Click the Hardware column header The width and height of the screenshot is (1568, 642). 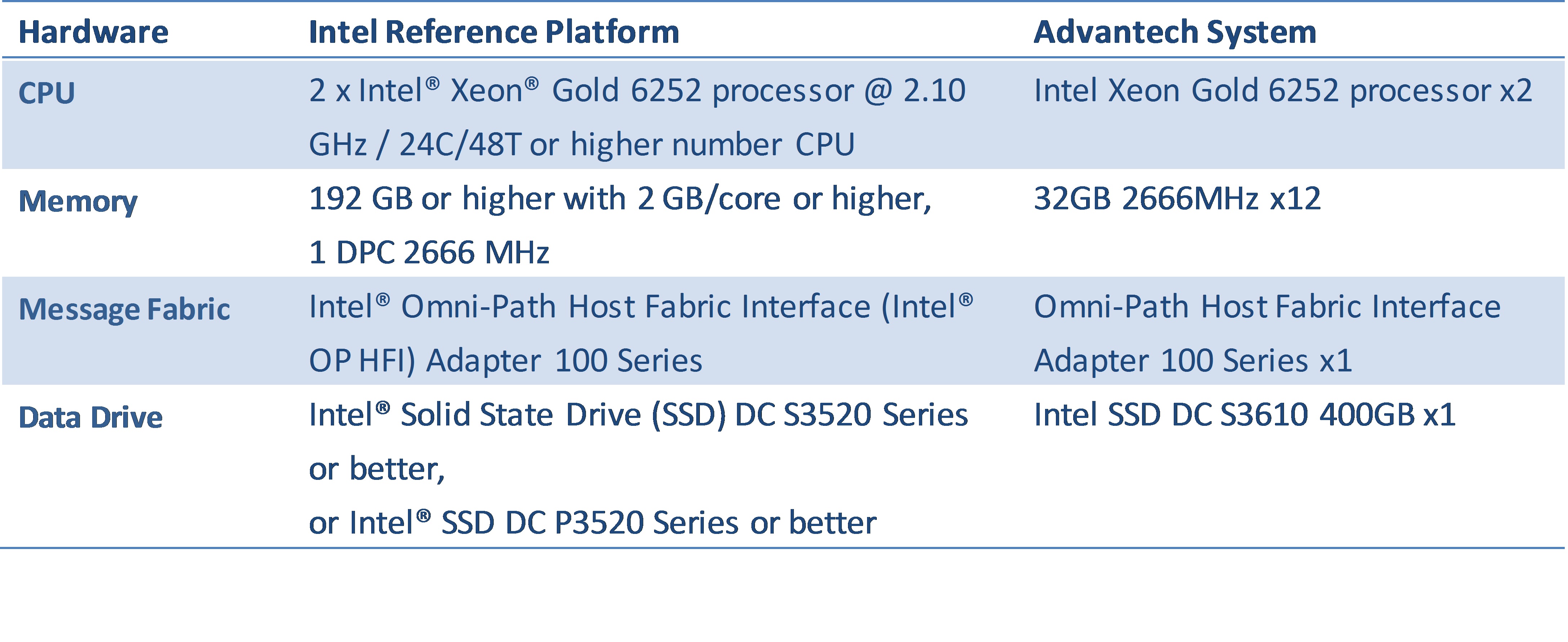(93, 32)
